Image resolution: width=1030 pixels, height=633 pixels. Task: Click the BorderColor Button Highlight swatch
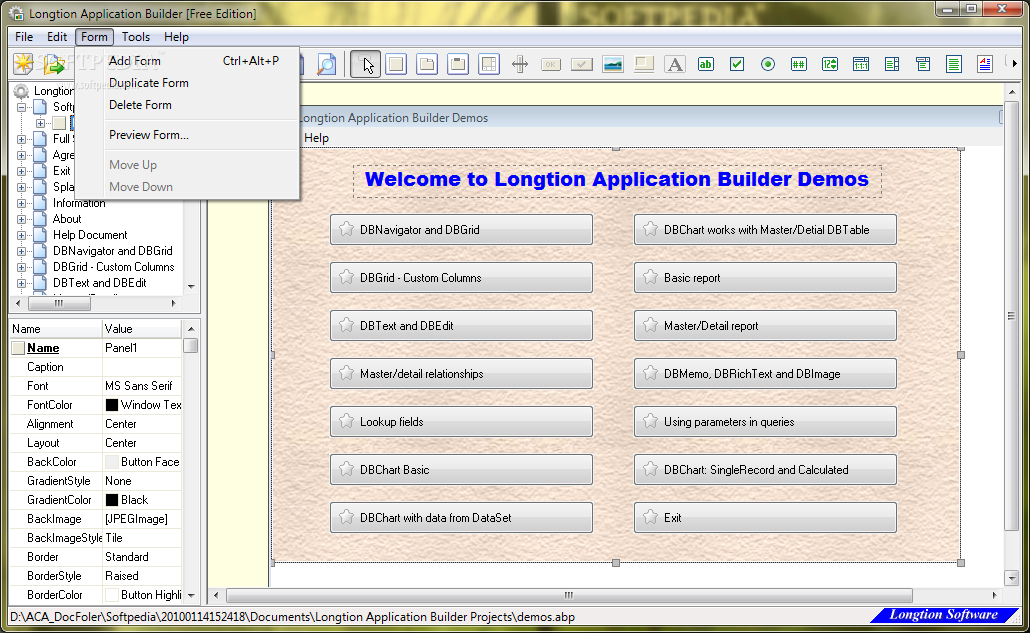click(x=112, y=595)
